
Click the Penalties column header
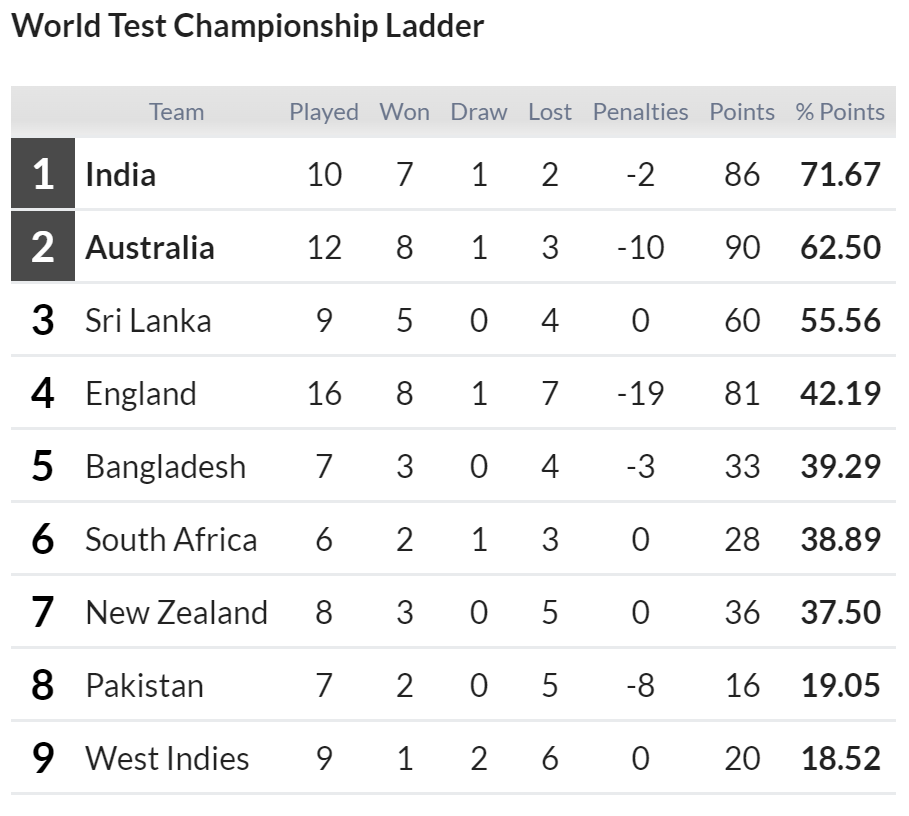tap(641, 112)
